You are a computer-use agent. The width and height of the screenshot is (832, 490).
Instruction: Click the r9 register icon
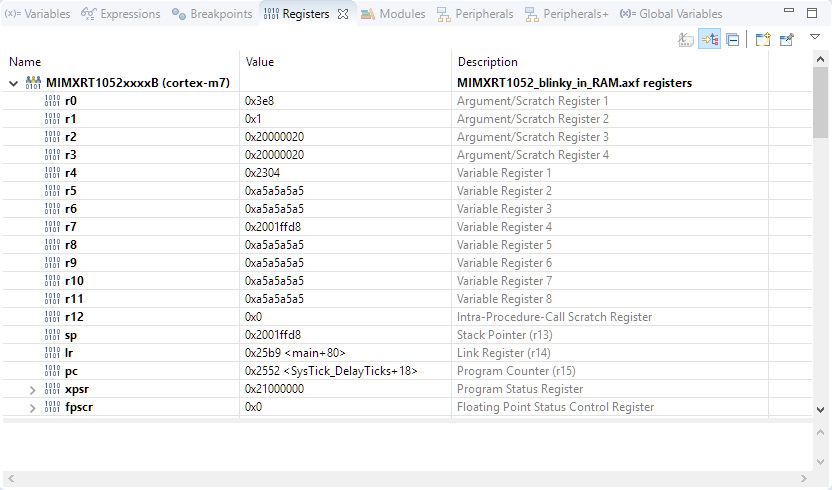point(53,263)
